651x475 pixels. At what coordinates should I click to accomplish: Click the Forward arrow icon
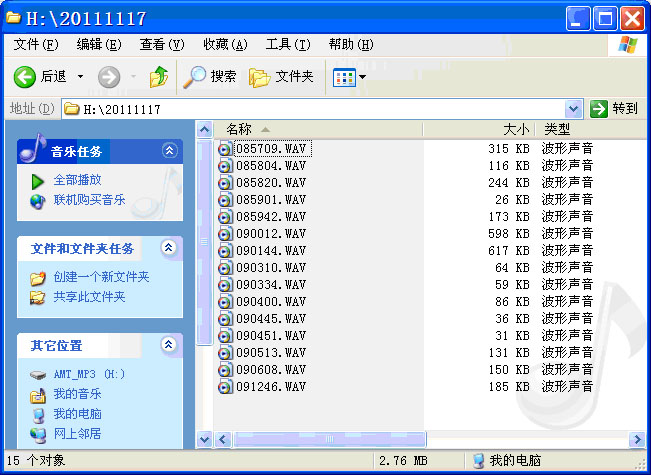(x=108, y=77)
